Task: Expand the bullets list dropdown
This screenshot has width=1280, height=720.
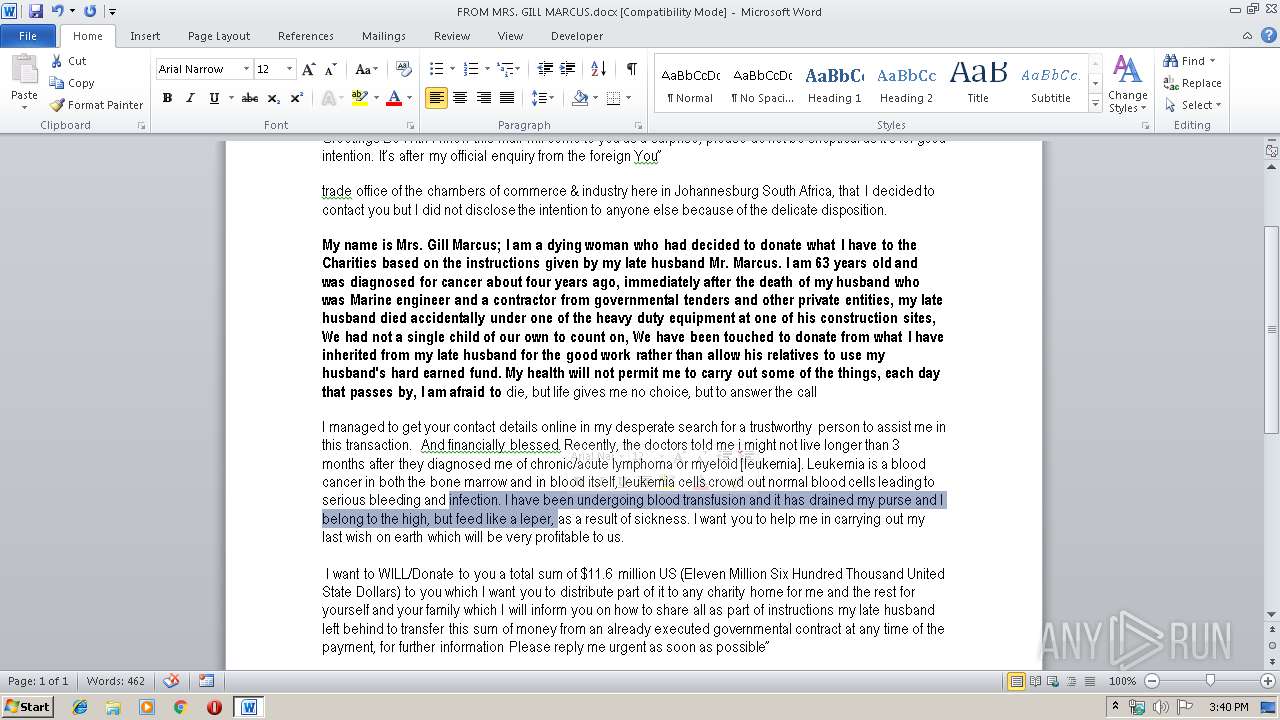Action: 452,69
